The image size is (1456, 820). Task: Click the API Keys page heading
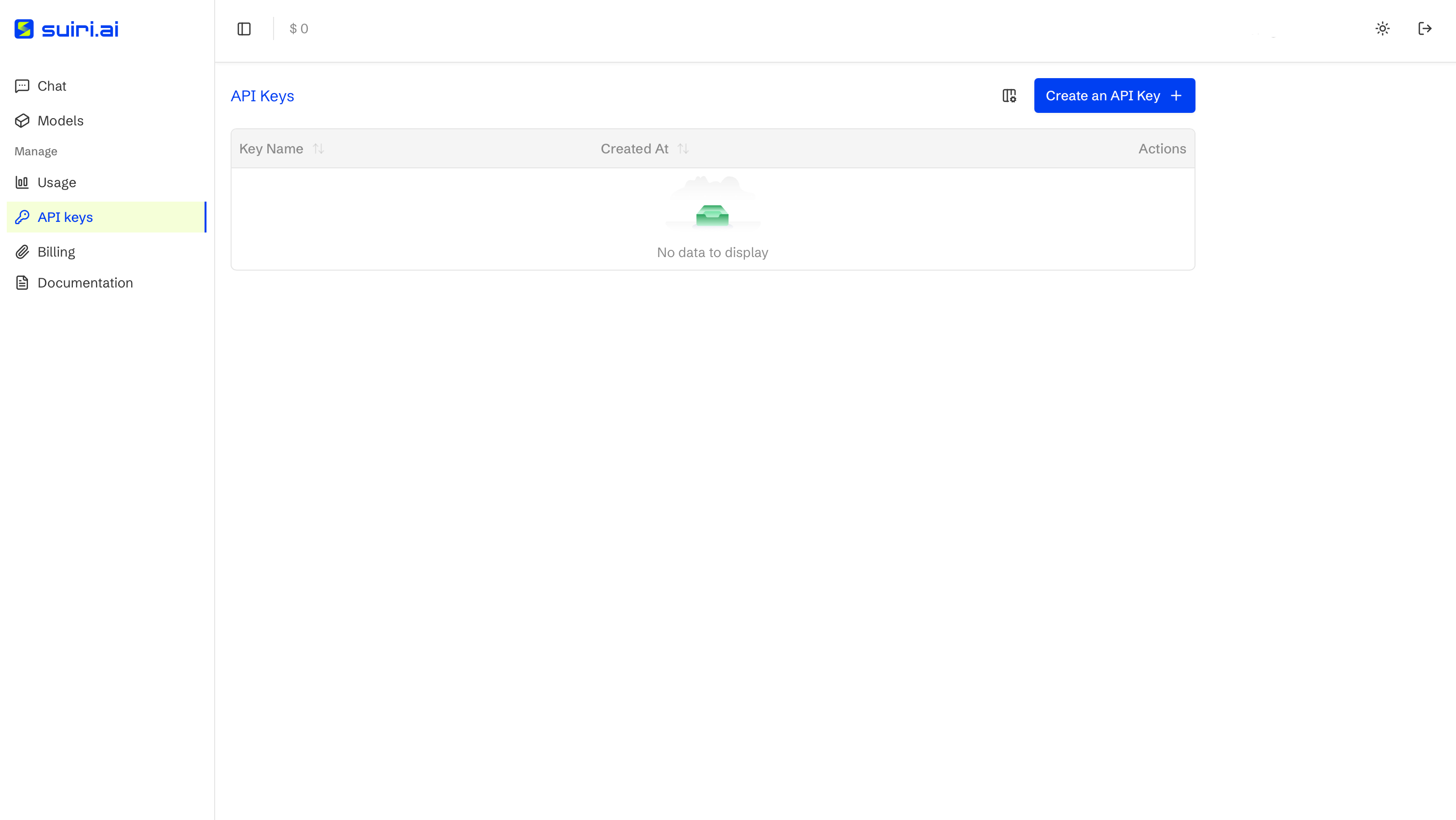262,96
